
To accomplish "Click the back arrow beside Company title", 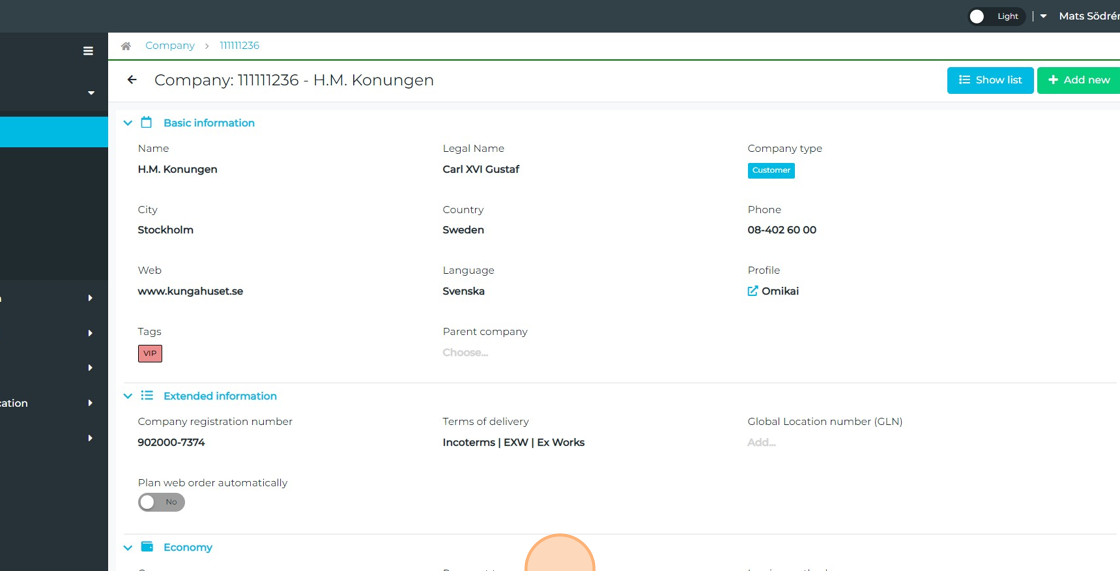I will [132, 80].
